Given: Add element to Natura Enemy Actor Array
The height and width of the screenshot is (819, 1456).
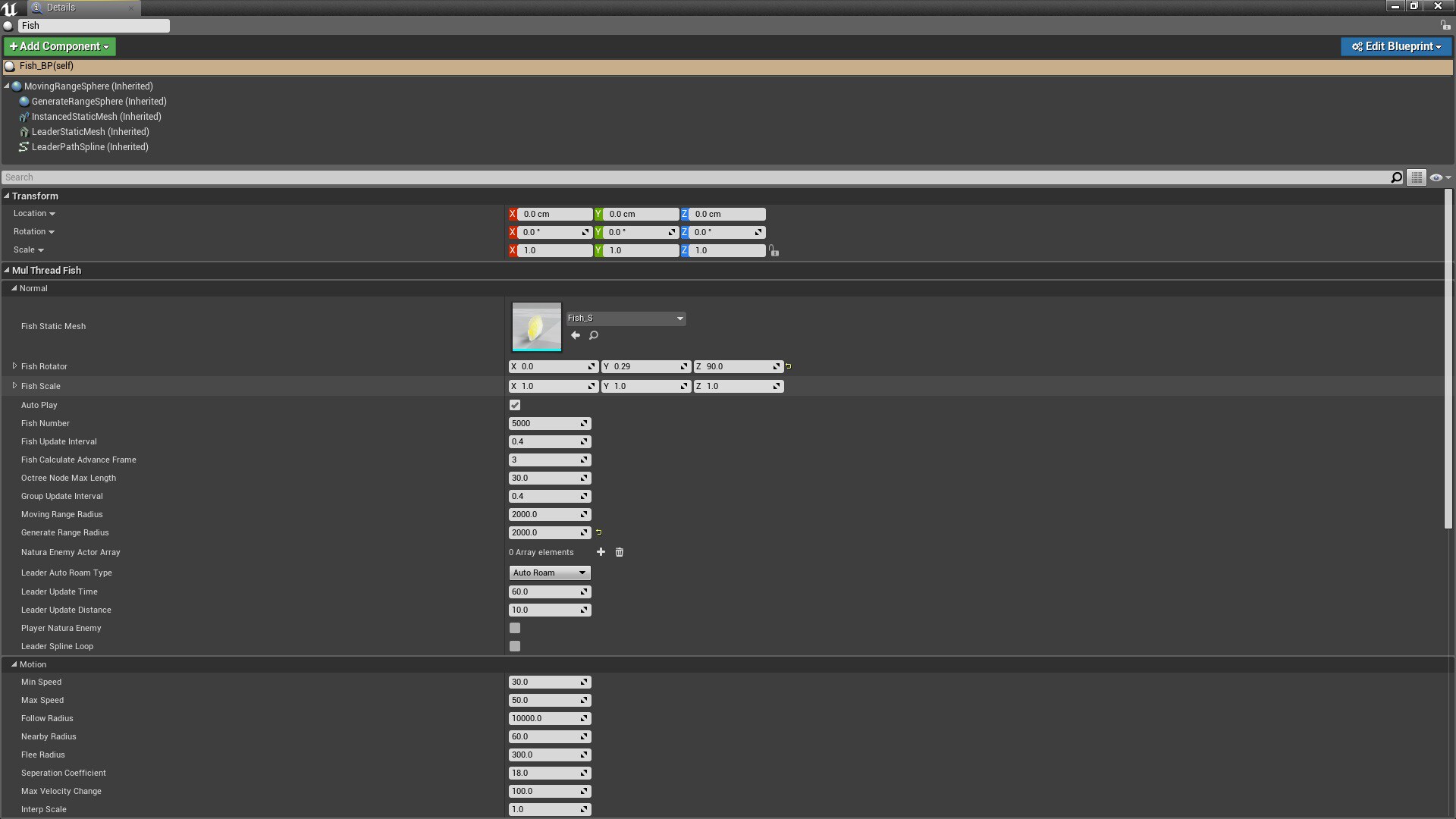Looking at the screenshot, I should coord(601,552).
